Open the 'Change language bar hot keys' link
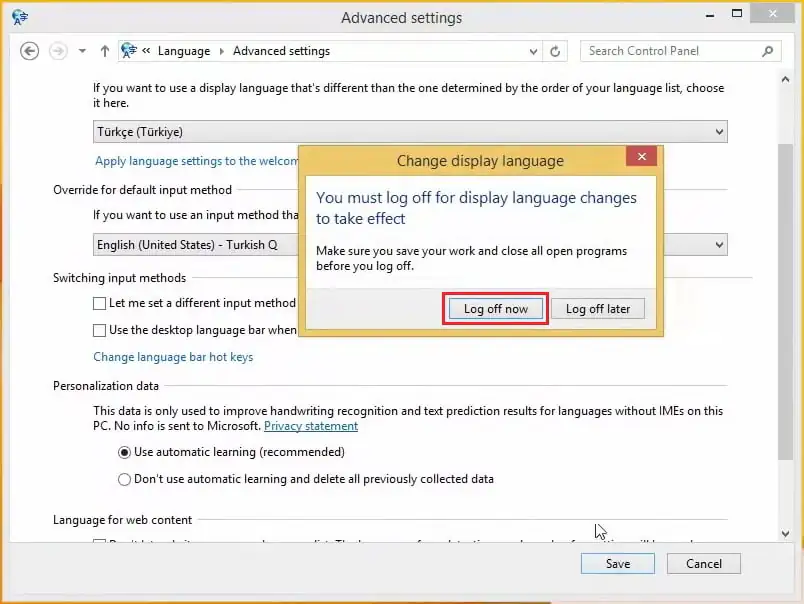The width and height of the screenshot is (804, 604). pos(174,356)
